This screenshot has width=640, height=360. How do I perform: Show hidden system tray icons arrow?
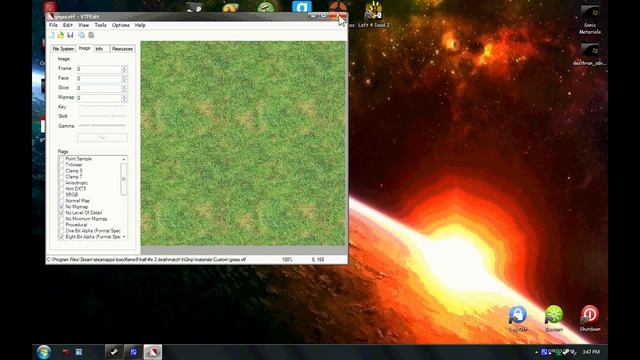pos(536,352)
